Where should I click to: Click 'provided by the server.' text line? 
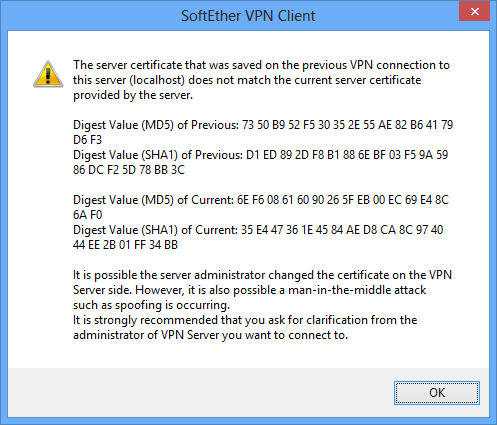point(133,95)
